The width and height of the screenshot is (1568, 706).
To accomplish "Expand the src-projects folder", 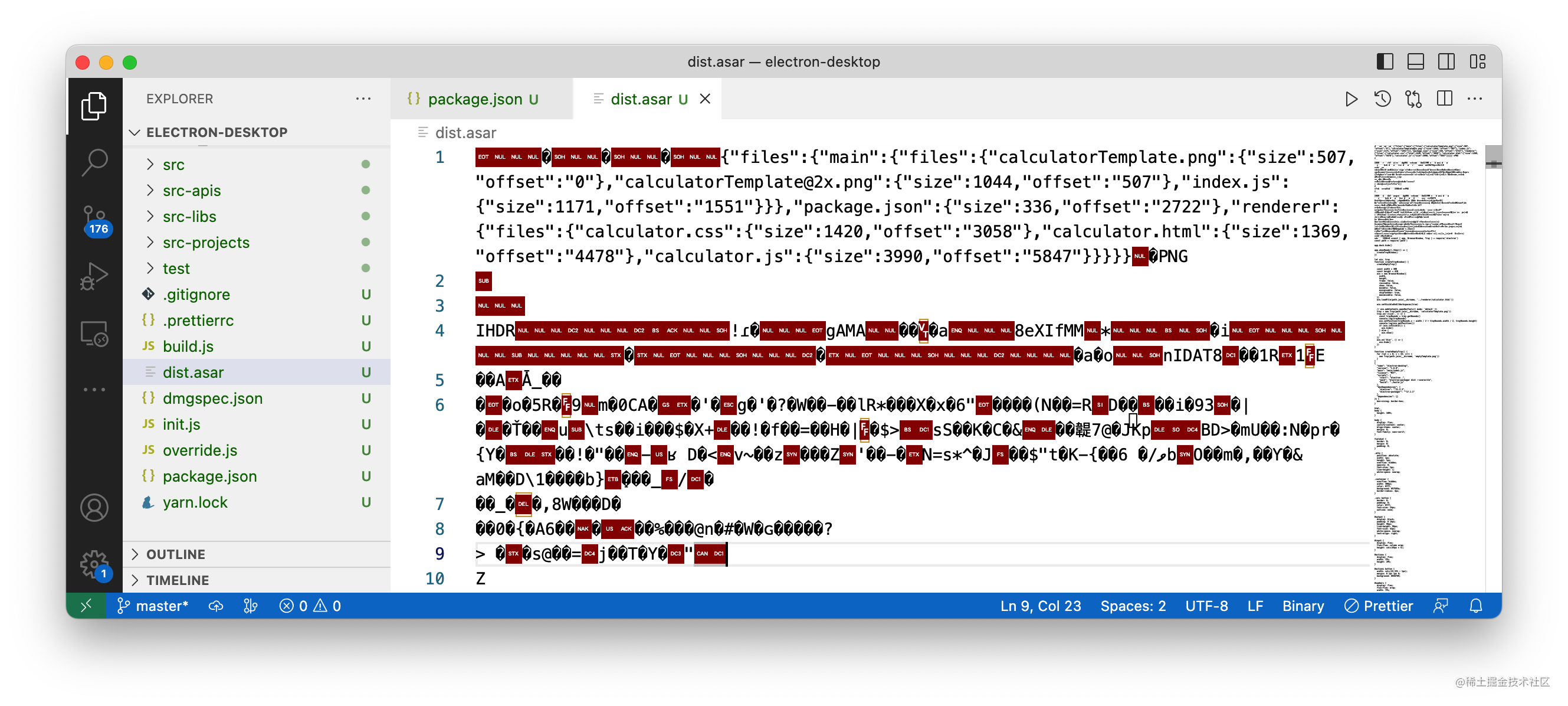I will 256,243.
